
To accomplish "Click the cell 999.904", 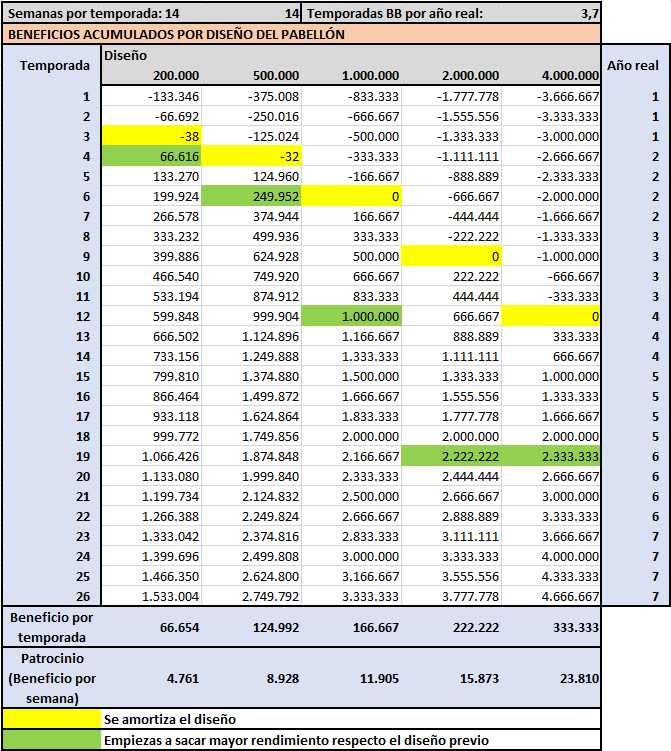I will point(252,317).
